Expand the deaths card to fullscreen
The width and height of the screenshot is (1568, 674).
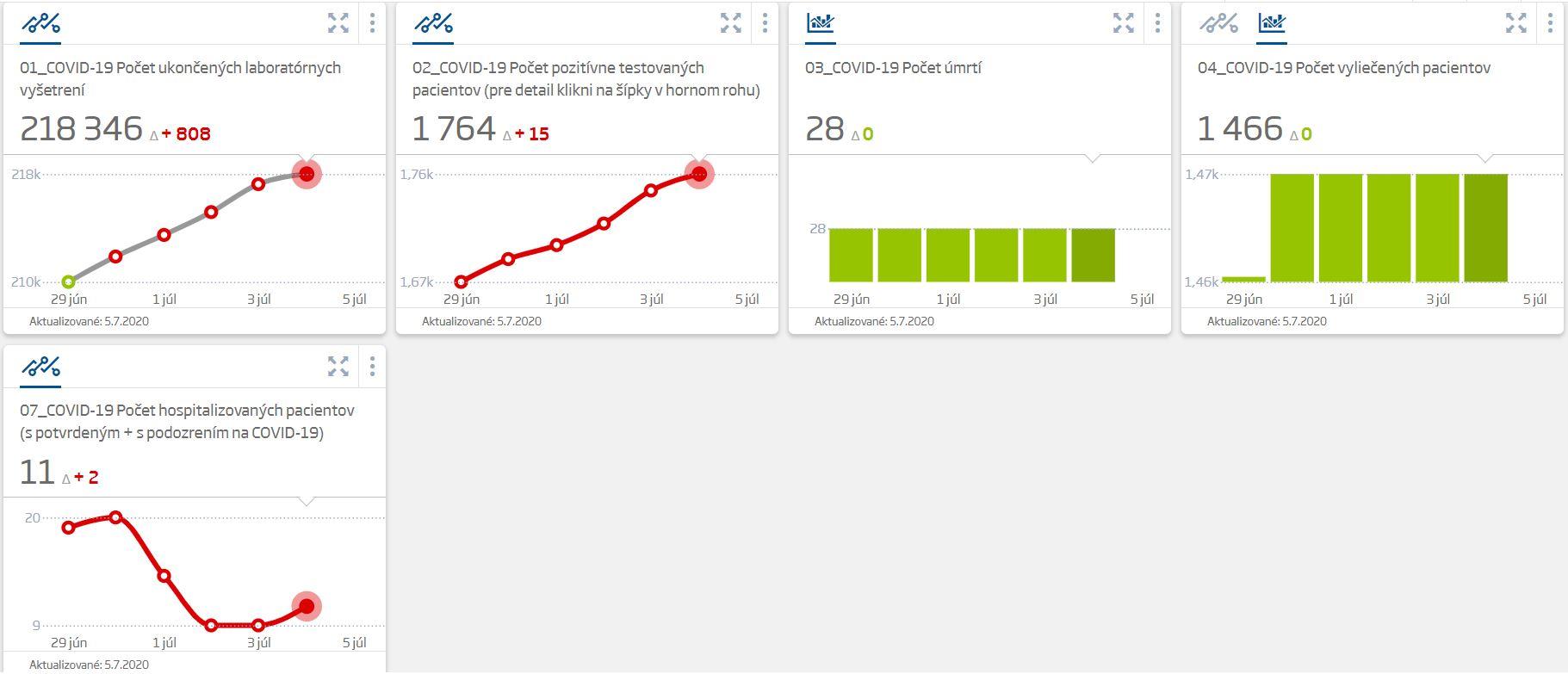(x=1123, y=23)
